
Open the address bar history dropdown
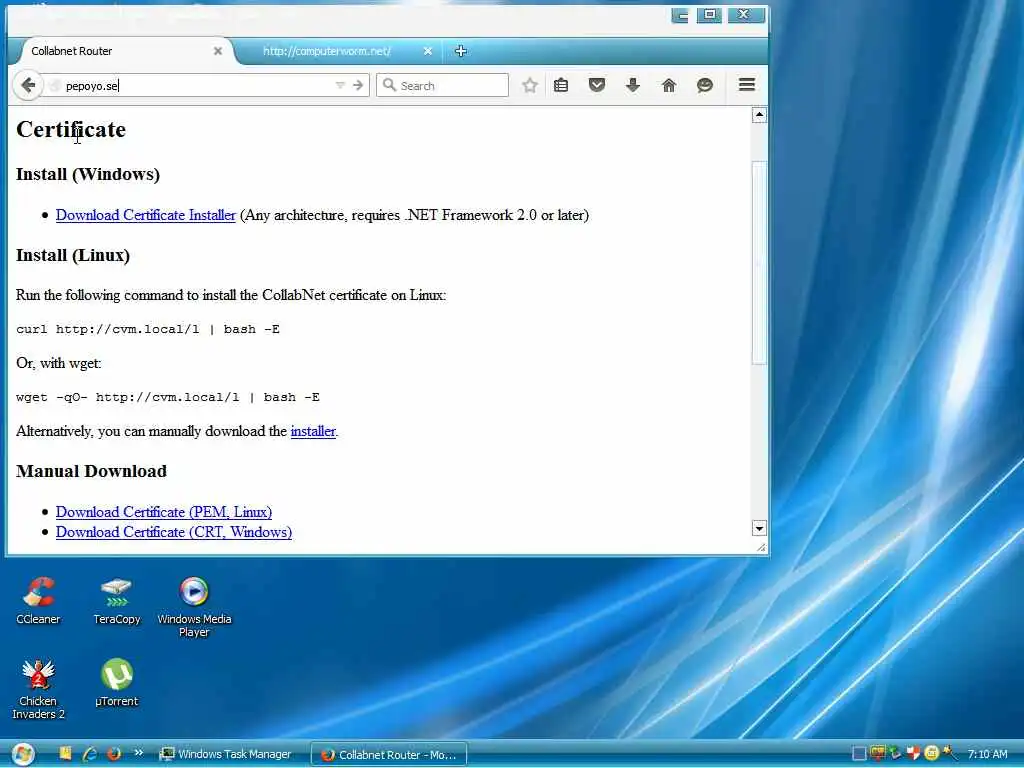tap(340, 85)
